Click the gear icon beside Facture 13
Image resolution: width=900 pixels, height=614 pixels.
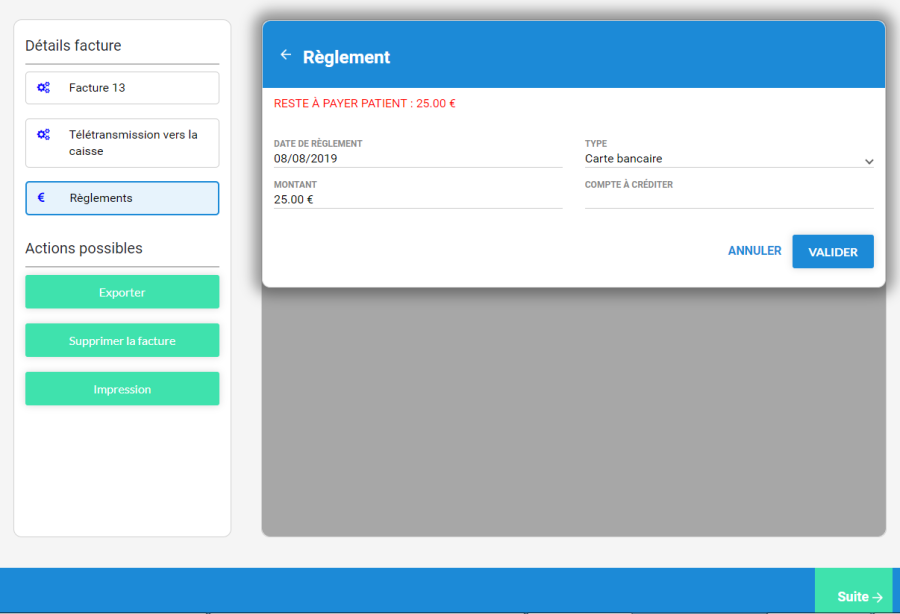[x=43, y=88]
